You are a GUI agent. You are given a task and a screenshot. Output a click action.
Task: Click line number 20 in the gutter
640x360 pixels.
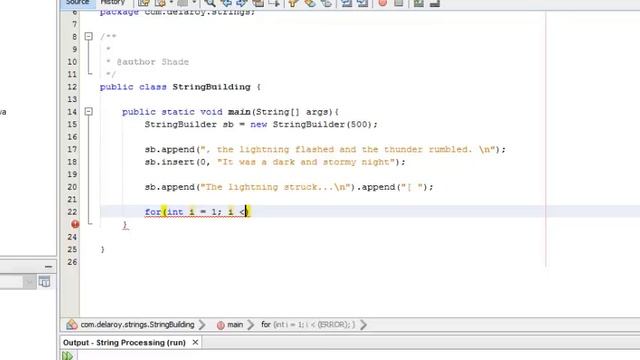72,187
